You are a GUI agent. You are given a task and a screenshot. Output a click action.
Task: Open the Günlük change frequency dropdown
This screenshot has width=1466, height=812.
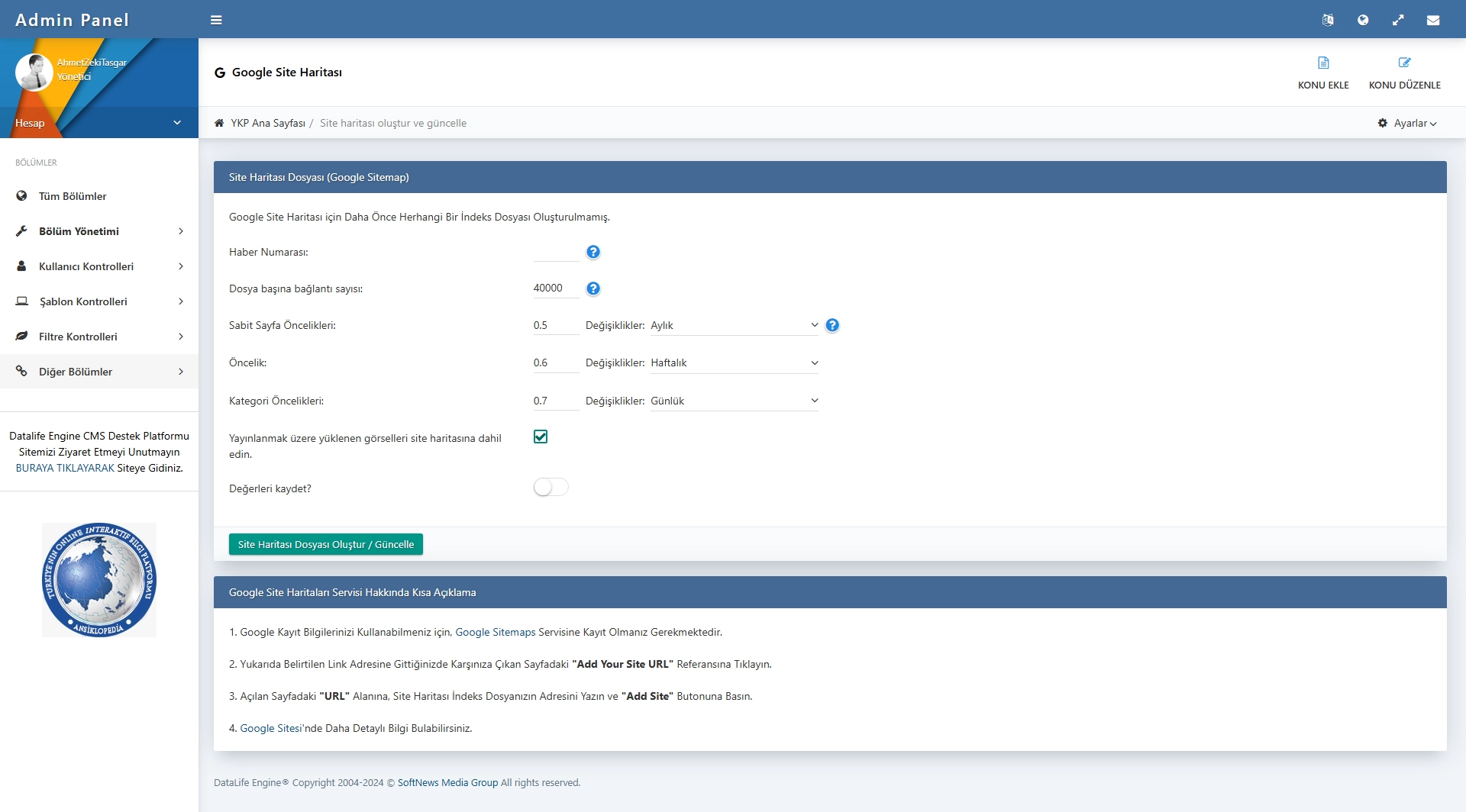coord(734,401)
